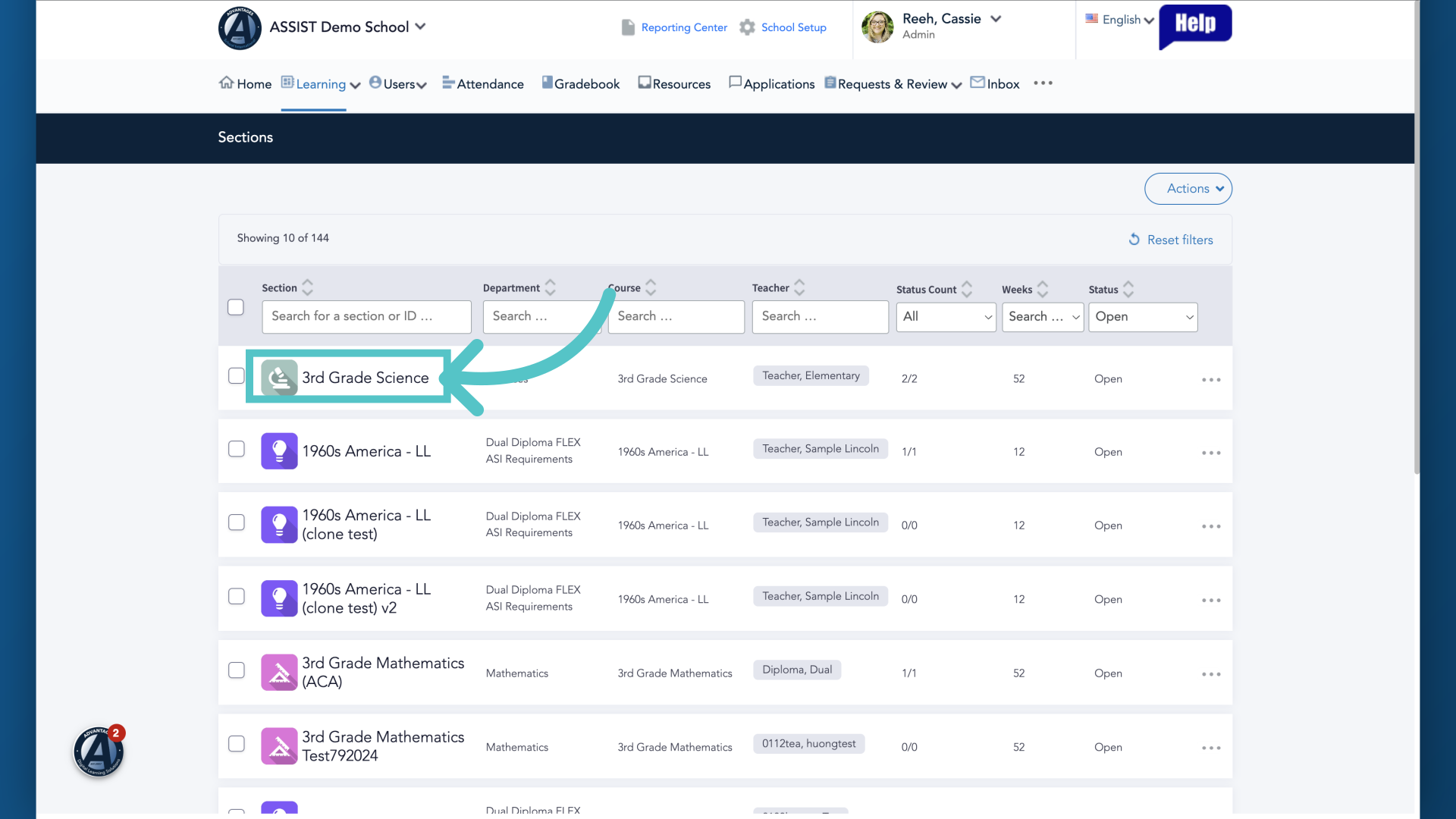Open the Status filter set to Open
Screen dimensions: 1456x819
[x=1143, y=317]
